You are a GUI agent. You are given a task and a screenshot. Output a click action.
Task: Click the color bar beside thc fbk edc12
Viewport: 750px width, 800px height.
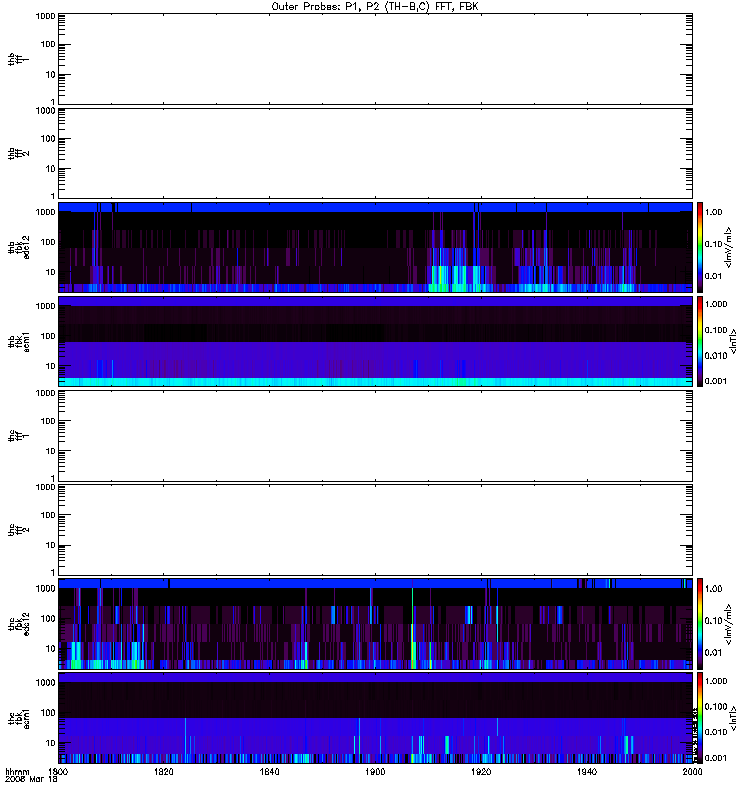pyautogui.click(x=700, y=624)
